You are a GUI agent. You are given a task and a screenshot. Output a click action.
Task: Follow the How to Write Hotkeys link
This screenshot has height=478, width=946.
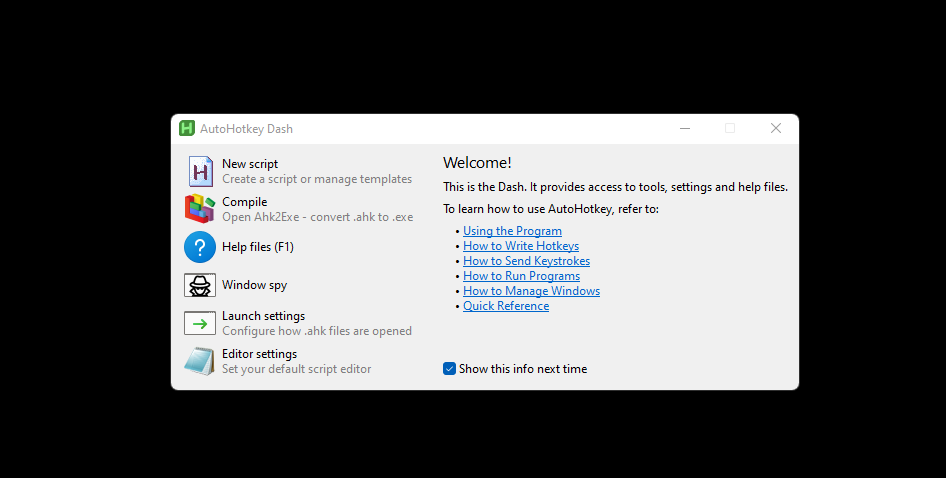(520, 246)
